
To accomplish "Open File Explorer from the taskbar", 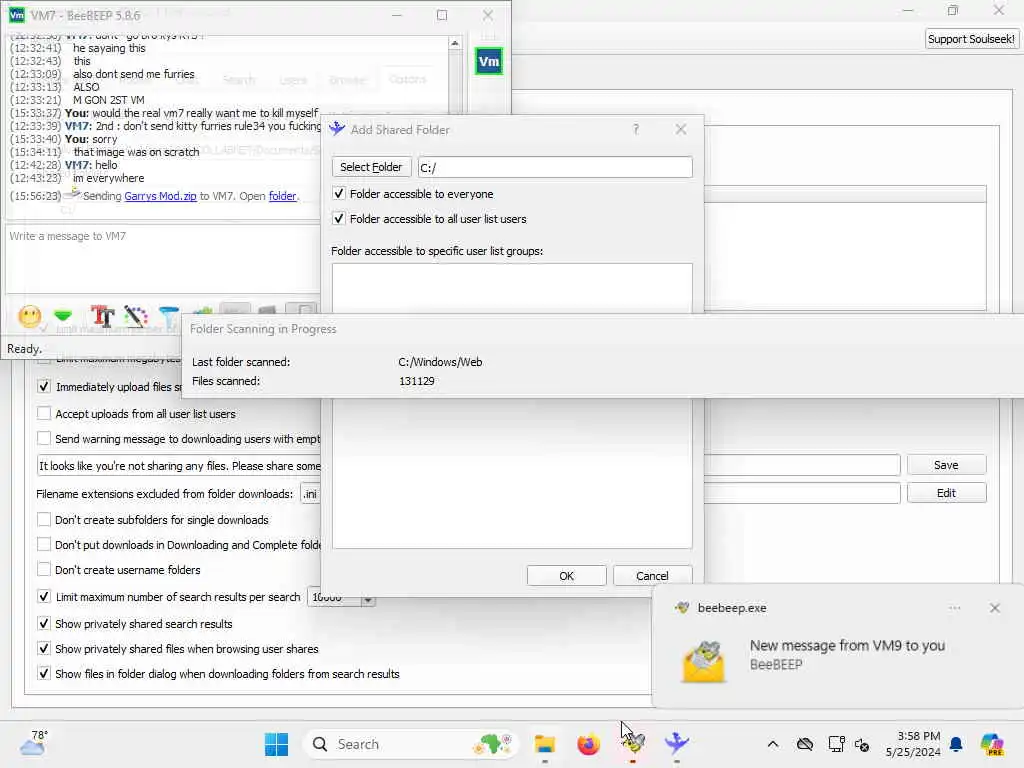I will (545, 744).
